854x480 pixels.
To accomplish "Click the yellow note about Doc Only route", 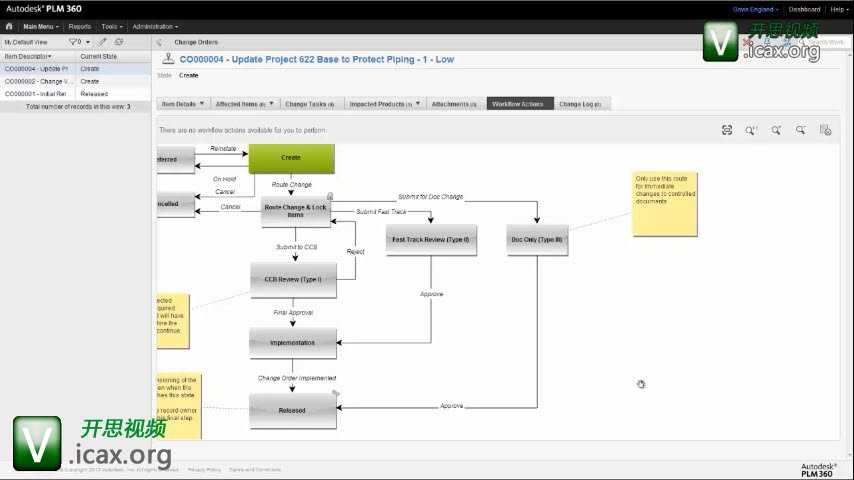I will click(665, 204).
